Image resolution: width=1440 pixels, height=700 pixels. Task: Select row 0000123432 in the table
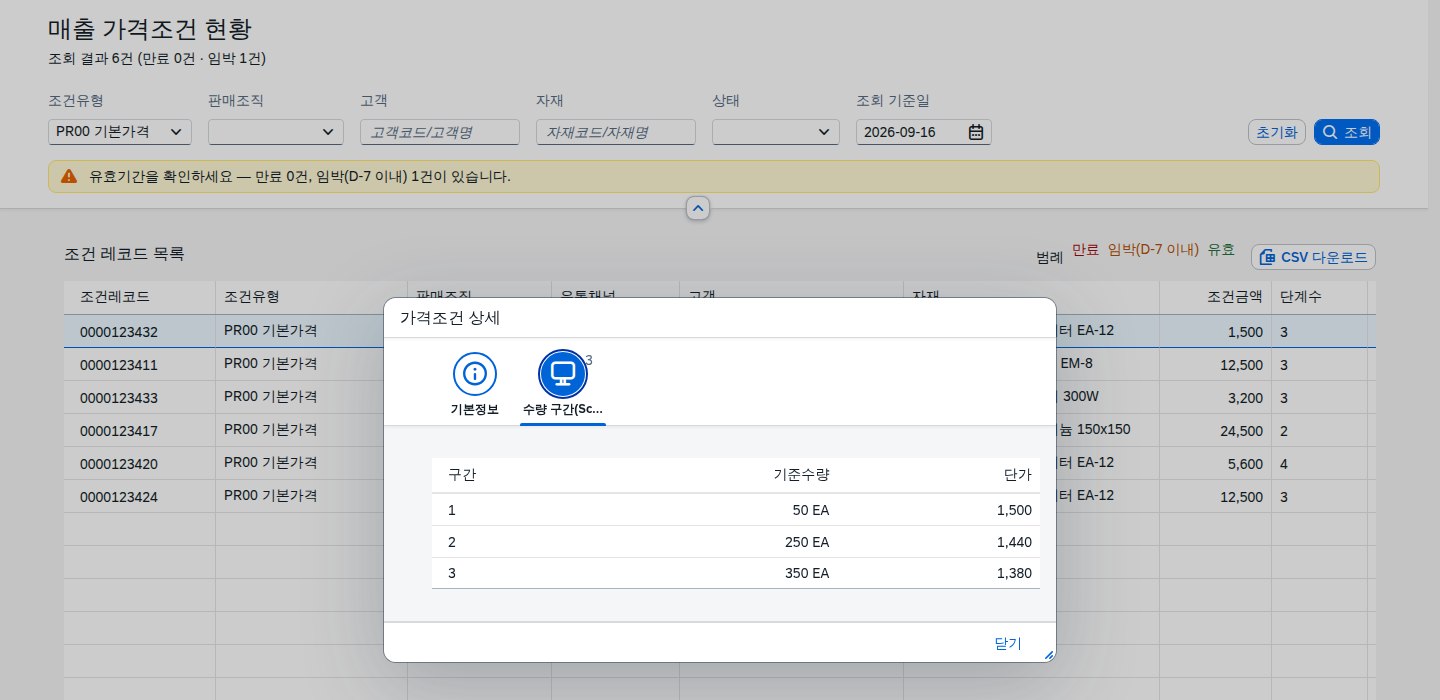pyautogui.click(x=720, y=331)
